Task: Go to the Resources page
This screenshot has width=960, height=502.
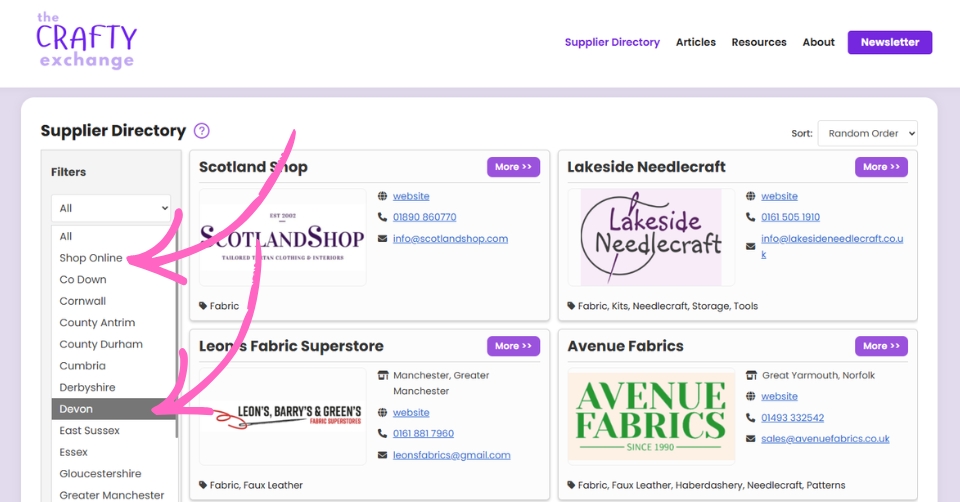Action: point(758,42)
